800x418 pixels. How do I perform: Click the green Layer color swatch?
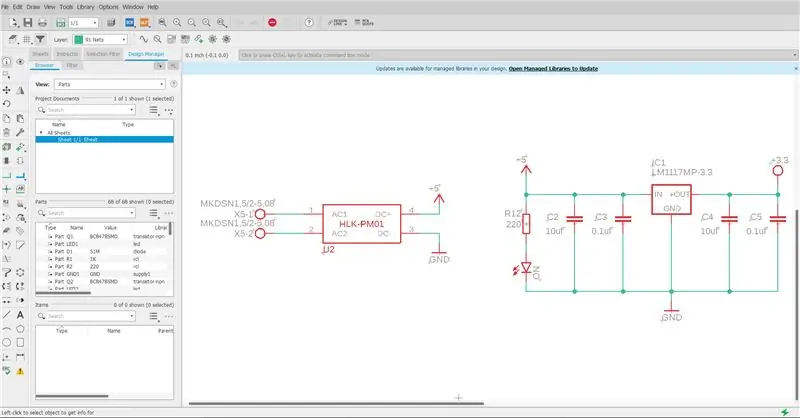click(79, 39)
